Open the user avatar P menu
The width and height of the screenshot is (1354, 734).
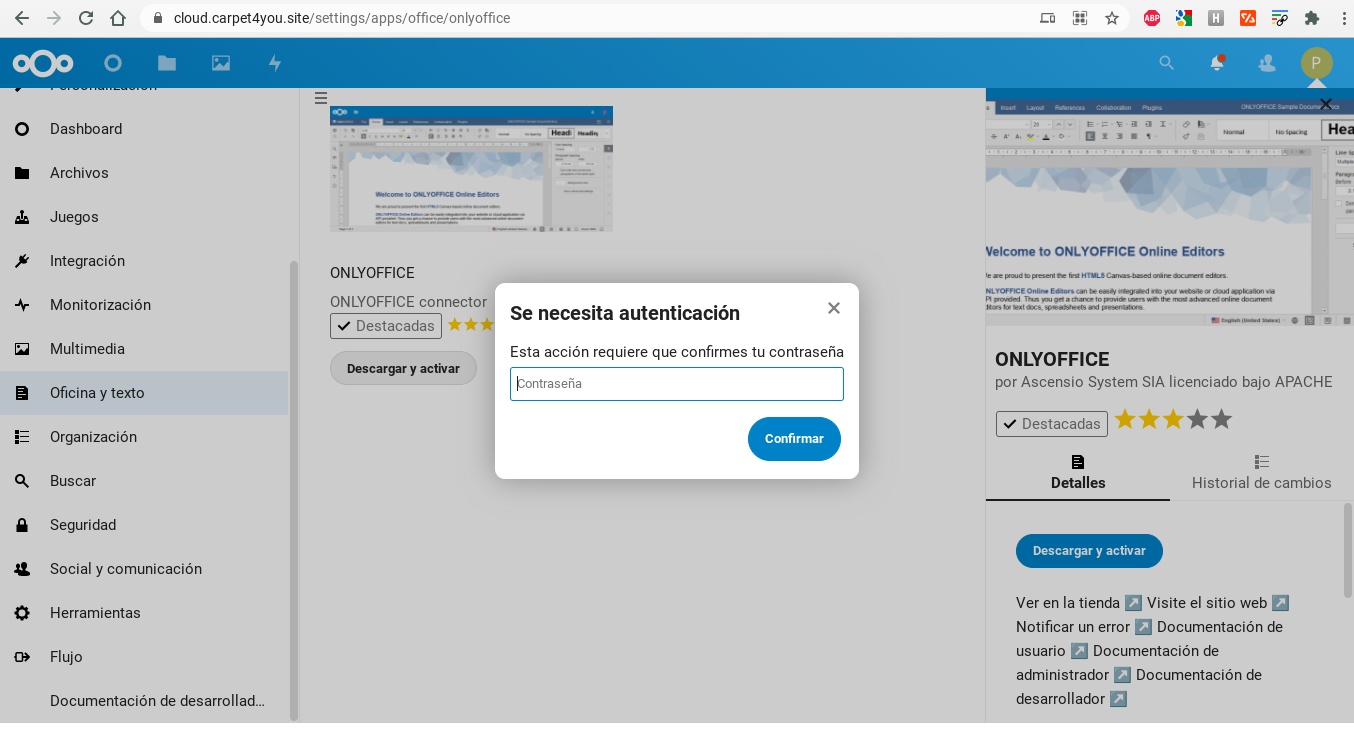point(1316,63)
